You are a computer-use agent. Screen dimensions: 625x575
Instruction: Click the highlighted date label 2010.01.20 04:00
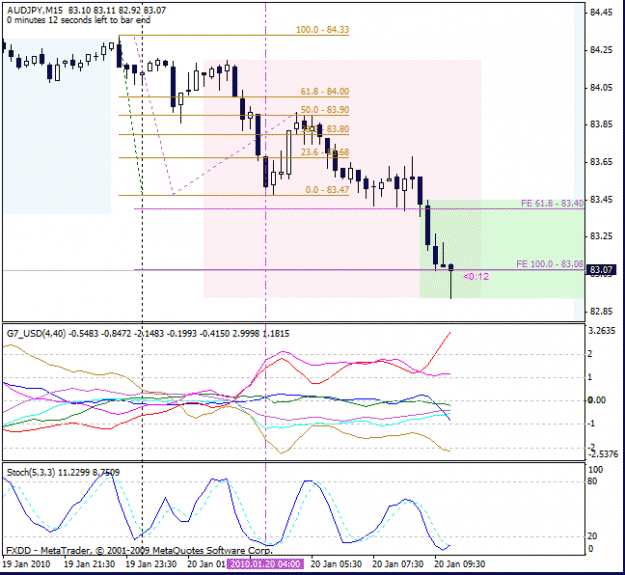[265, 564]
